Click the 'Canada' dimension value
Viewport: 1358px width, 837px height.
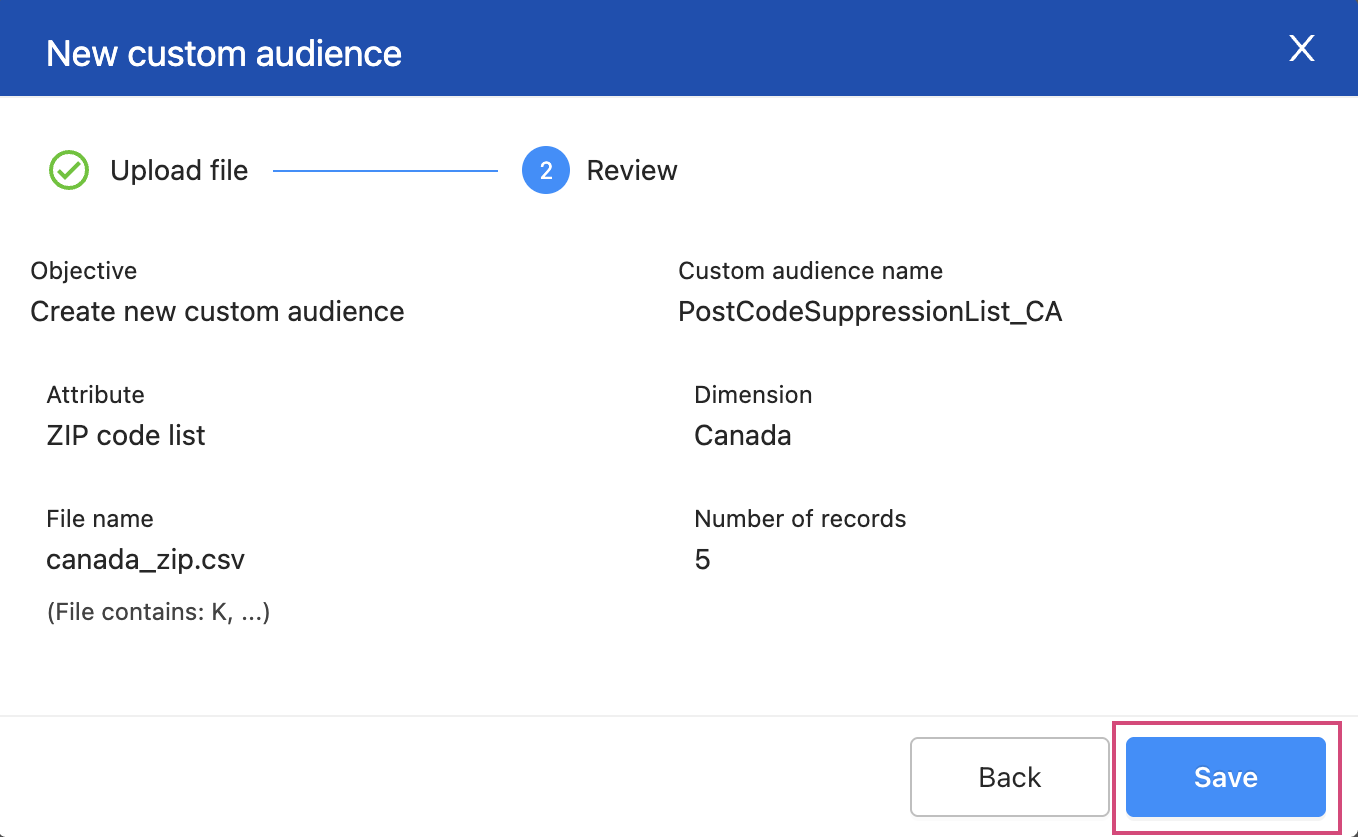click(x=743, y=436)
